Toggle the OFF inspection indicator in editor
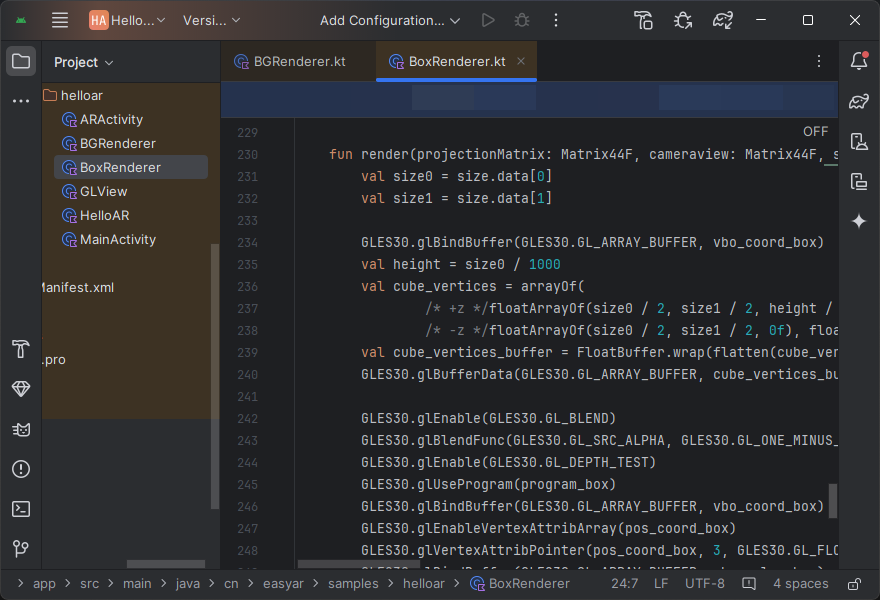This screenshot has height=600, width=880. pos(815,131)
